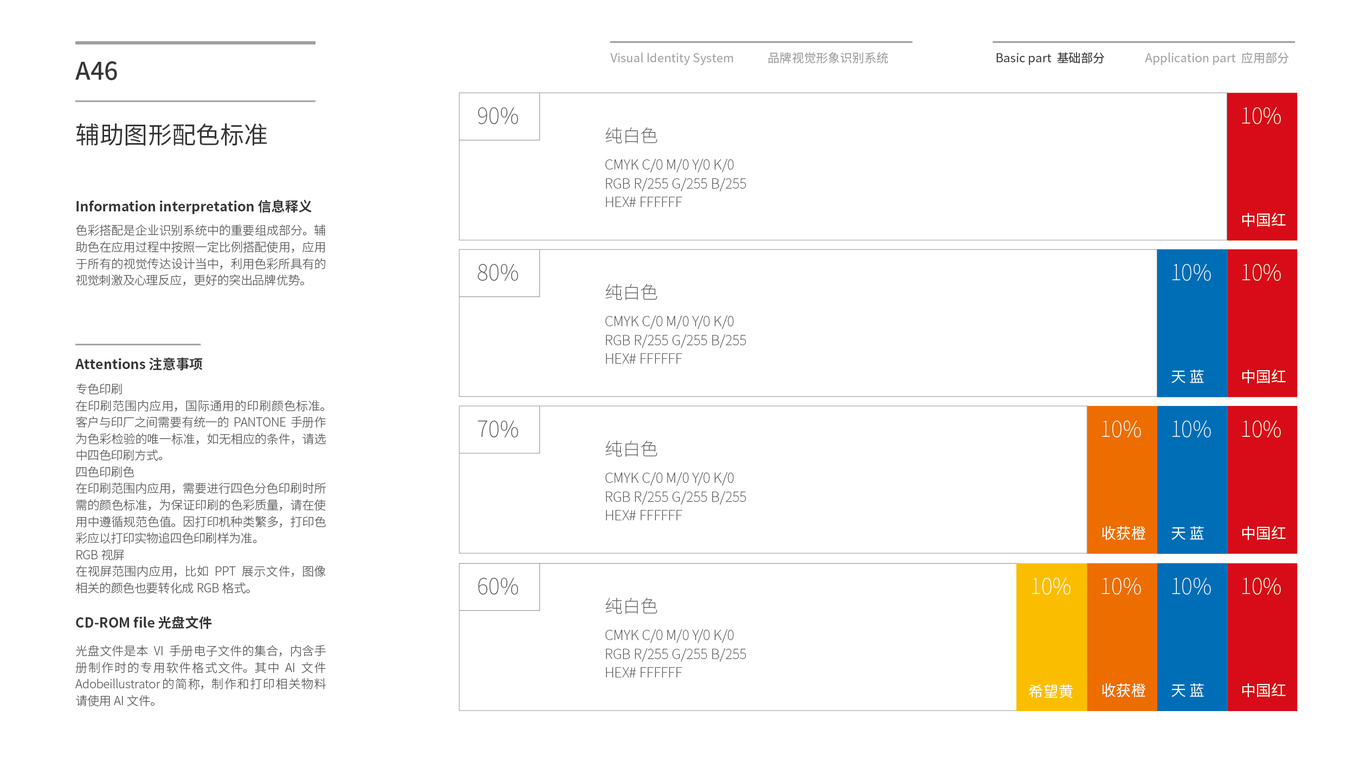The height and width of the screenshot is (768, 1366).
Task: Click 纯白色 label in the 70% row
Action: pos(631,450)
